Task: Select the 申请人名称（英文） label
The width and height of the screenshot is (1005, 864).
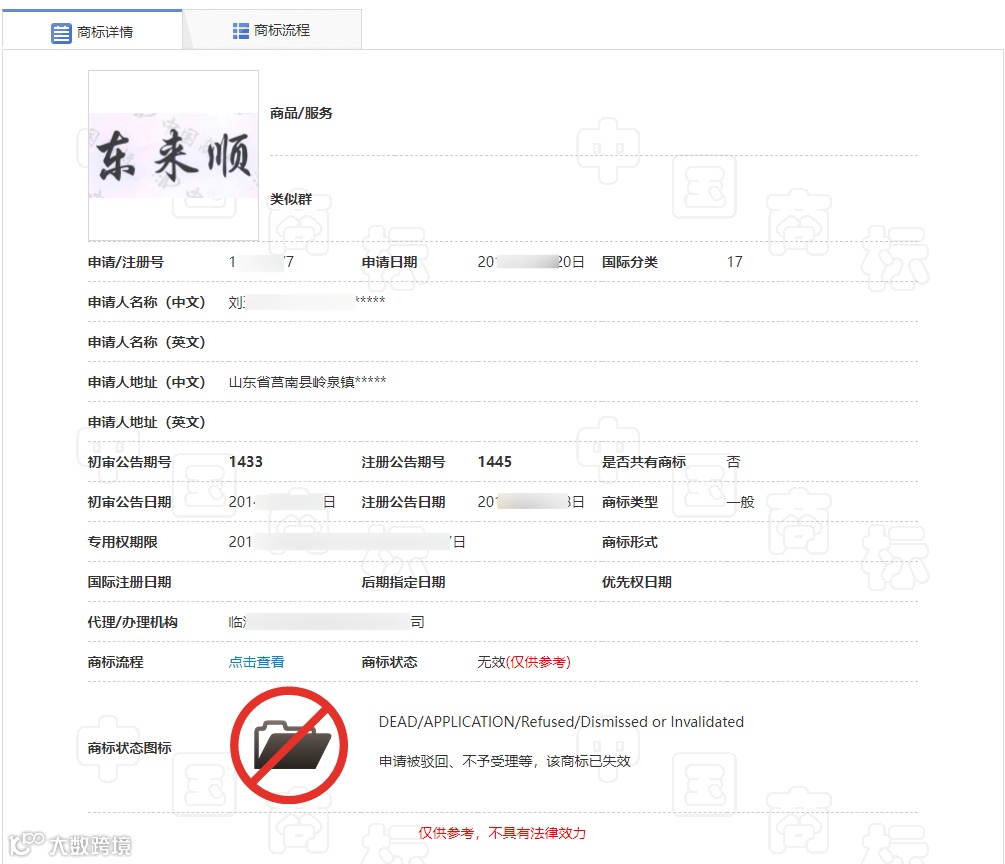Action: (x=146, y=342)
